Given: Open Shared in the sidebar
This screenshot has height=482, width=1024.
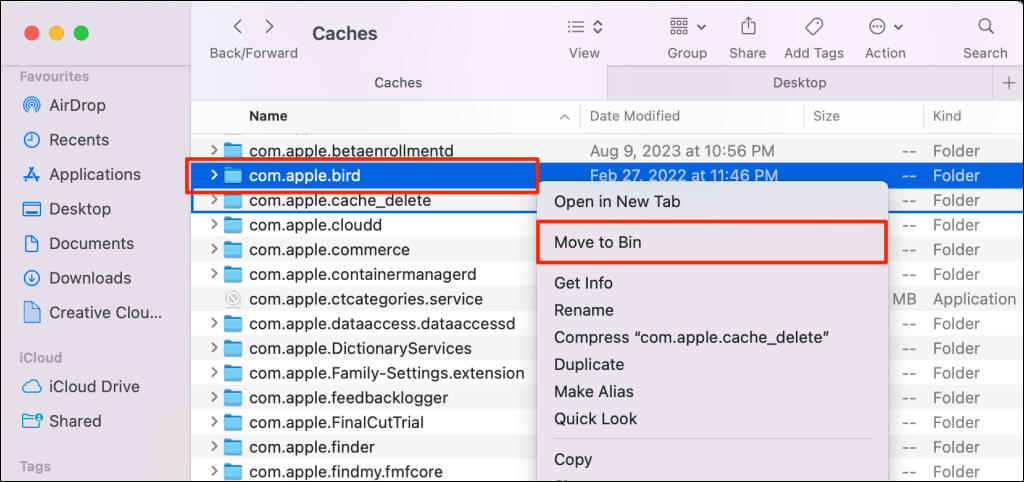Looking at the screenshot, I should coord(74,421).
